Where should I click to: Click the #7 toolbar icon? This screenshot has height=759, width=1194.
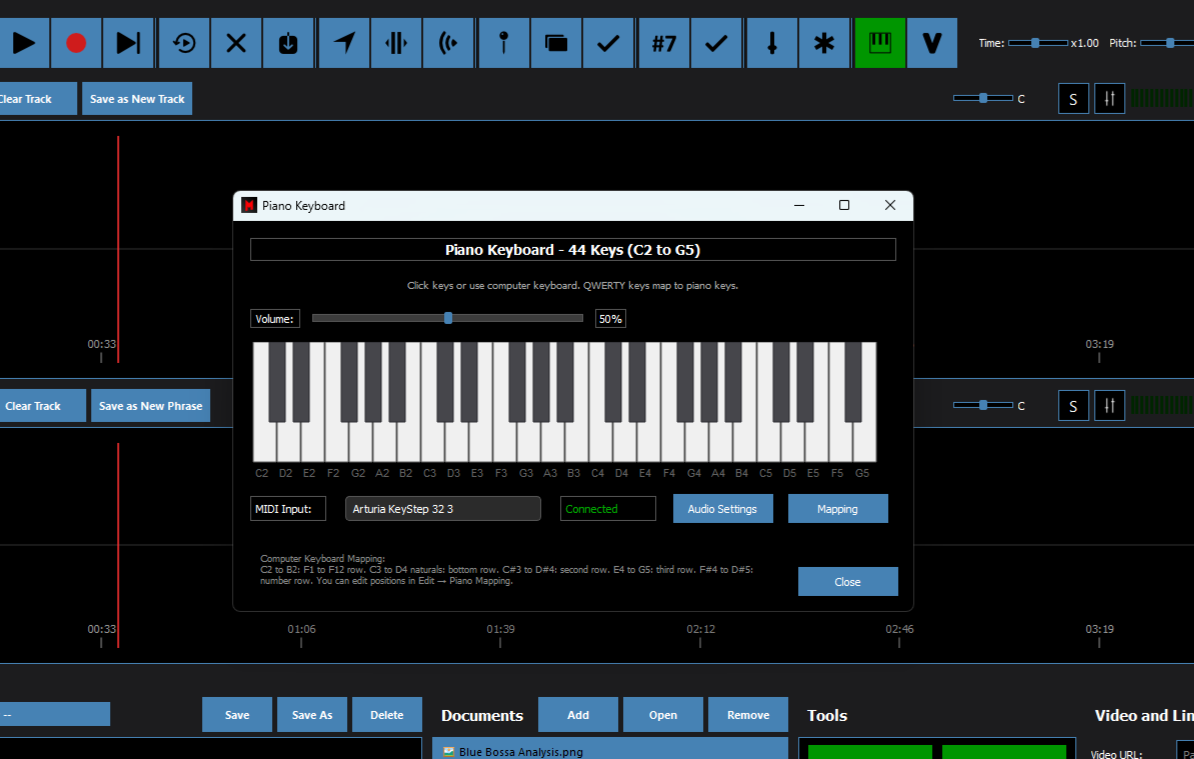(663, 42)
